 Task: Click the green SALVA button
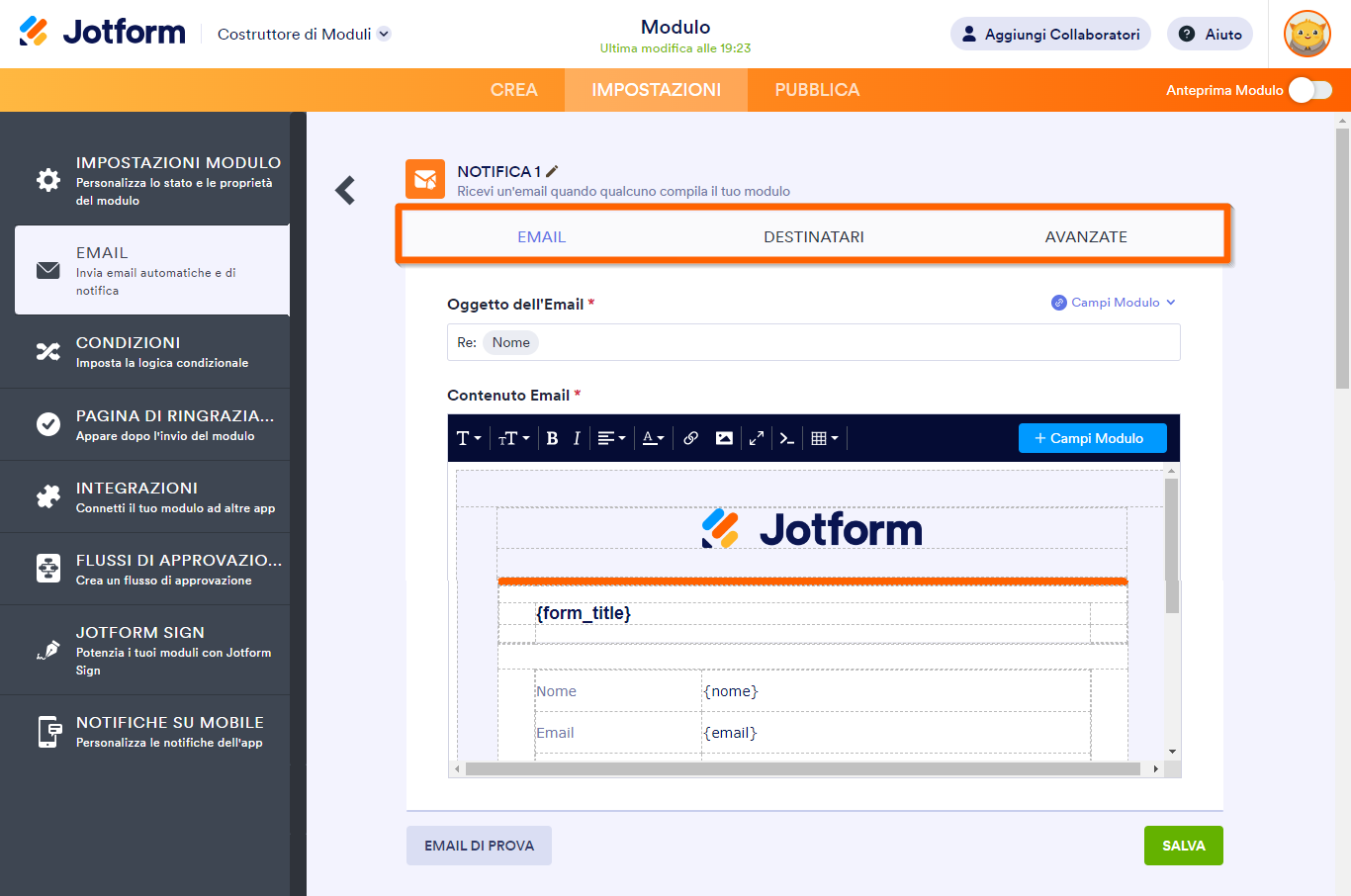click(x=1184, y=846)
